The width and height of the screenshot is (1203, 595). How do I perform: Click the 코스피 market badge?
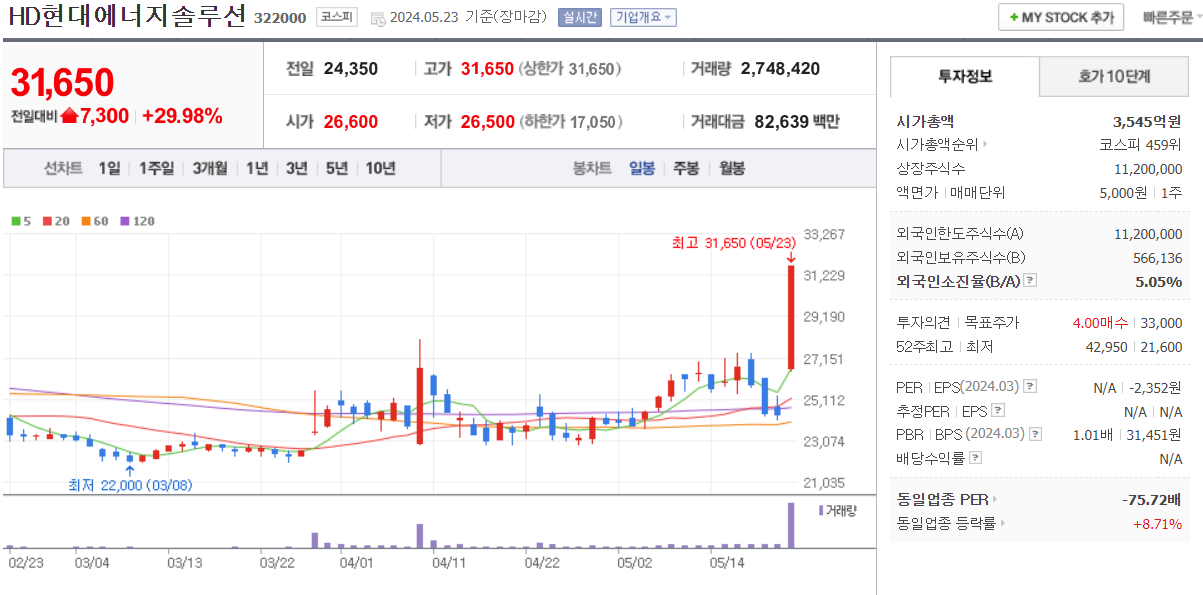coord(335,17)
